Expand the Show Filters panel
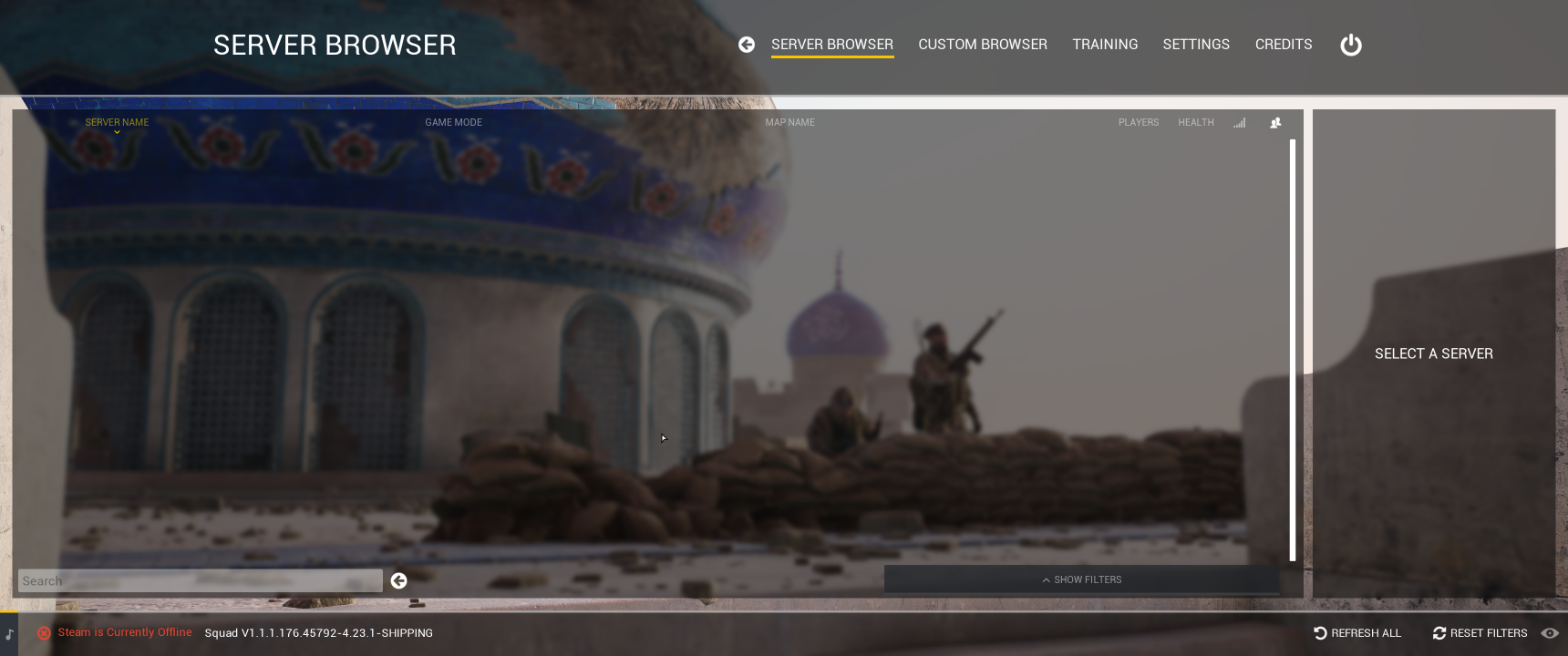The image size is (1568, 656). point(1082,579)
